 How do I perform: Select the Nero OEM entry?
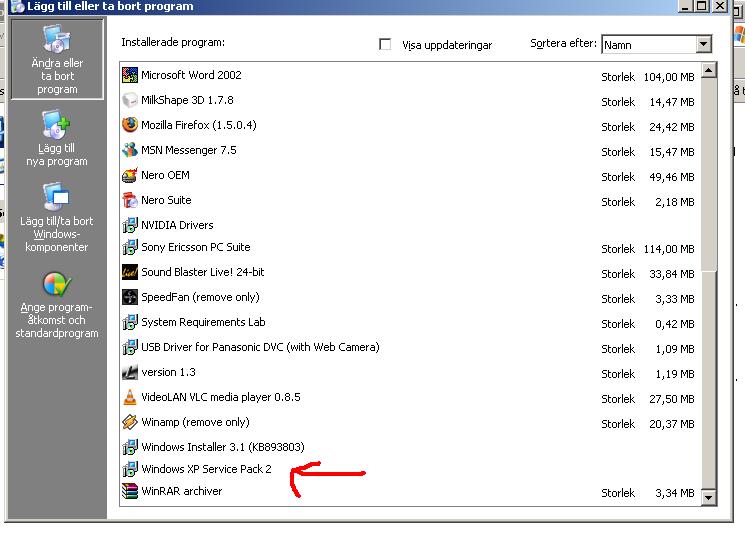click(x=411, y=176)
